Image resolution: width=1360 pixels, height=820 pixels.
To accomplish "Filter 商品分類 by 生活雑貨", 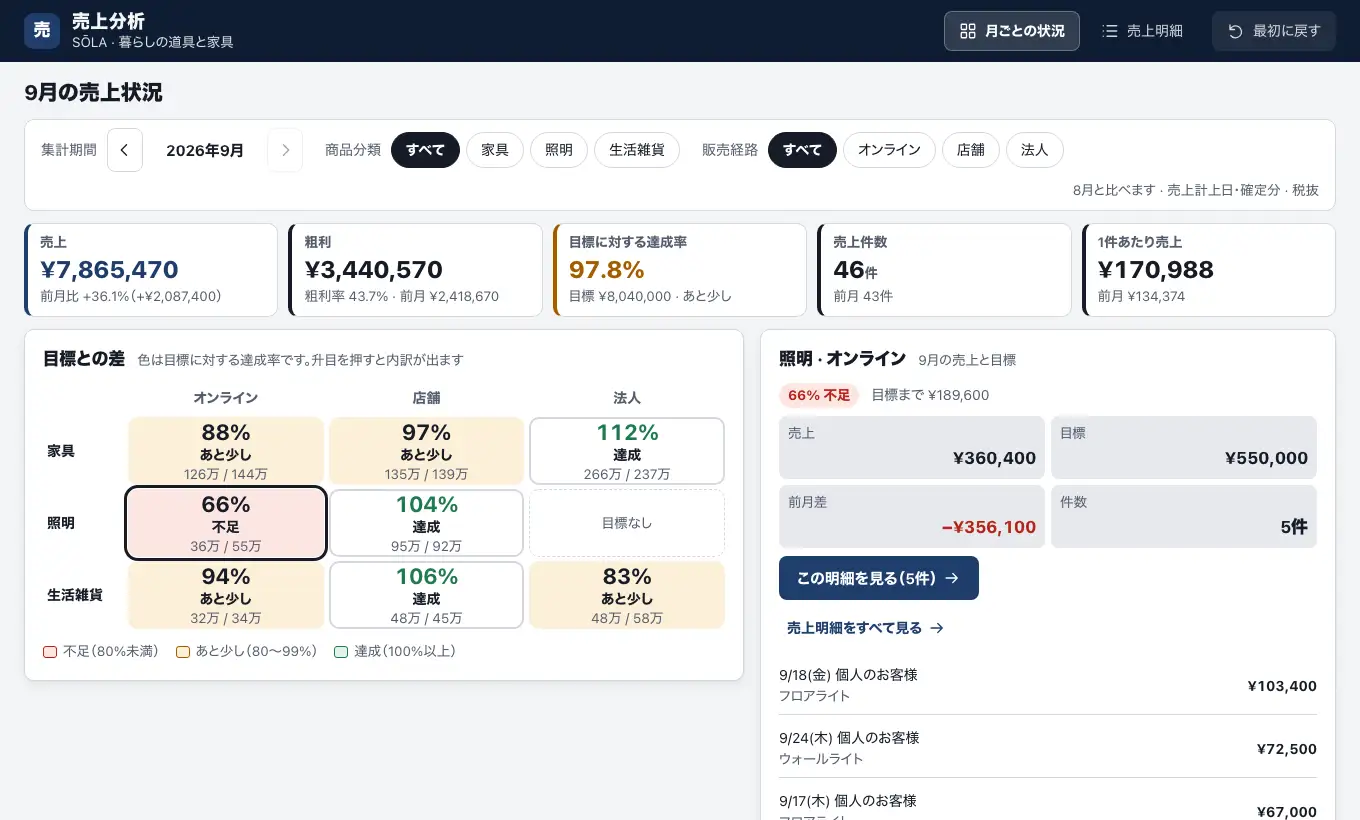I will [637, 150].
